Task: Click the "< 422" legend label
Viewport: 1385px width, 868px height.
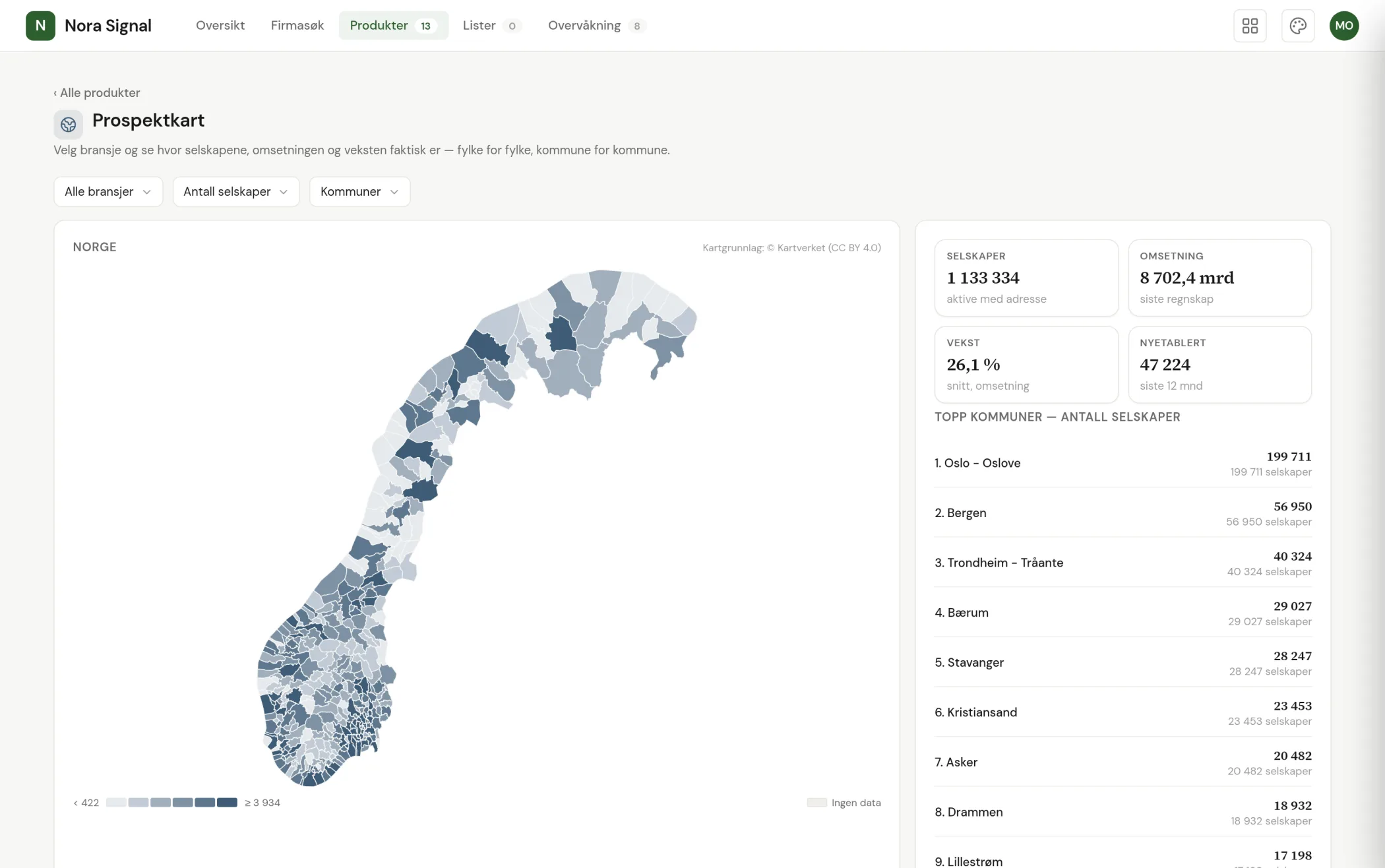Action: click(x=86, y=803)
